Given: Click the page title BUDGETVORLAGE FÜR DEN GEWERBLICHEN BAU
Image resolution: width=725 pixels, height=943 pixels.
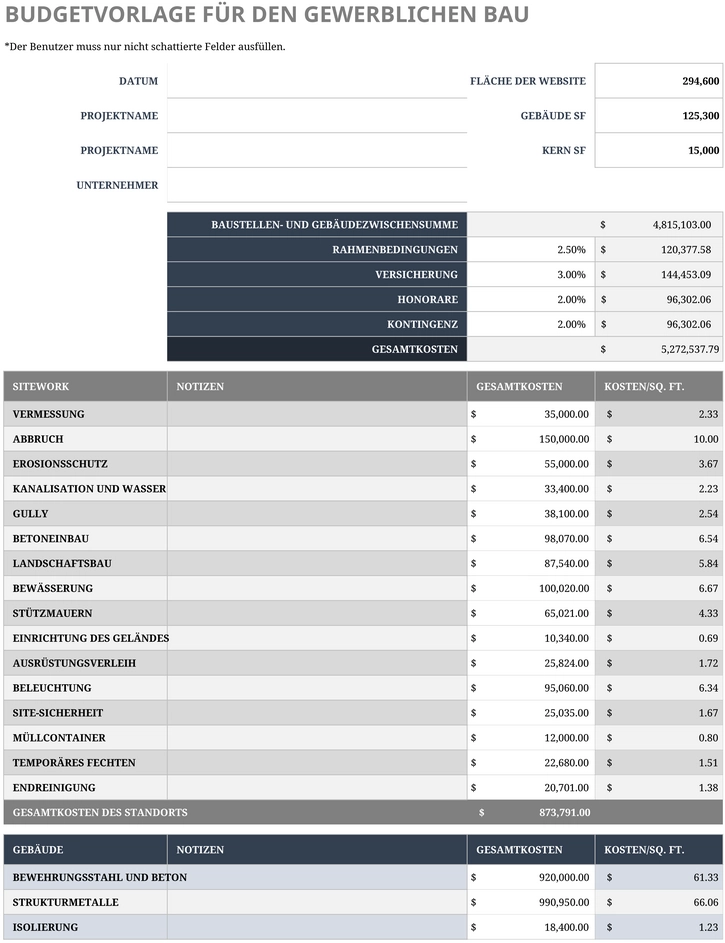Looking at the screenshot, I should tap(267, 14).
